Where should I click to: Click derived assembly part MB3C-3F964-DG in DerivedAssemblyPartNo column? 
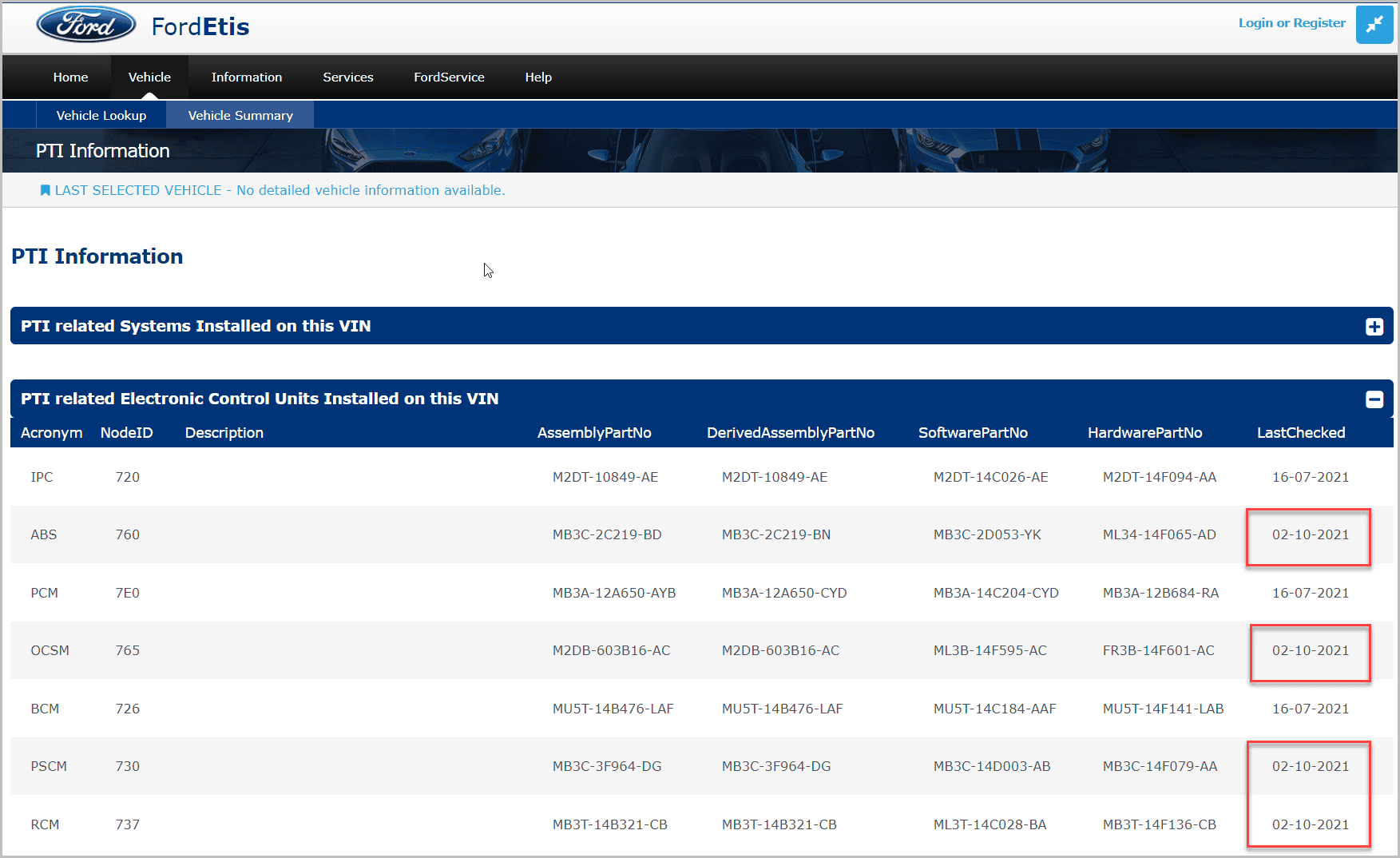tap(776, 766)
